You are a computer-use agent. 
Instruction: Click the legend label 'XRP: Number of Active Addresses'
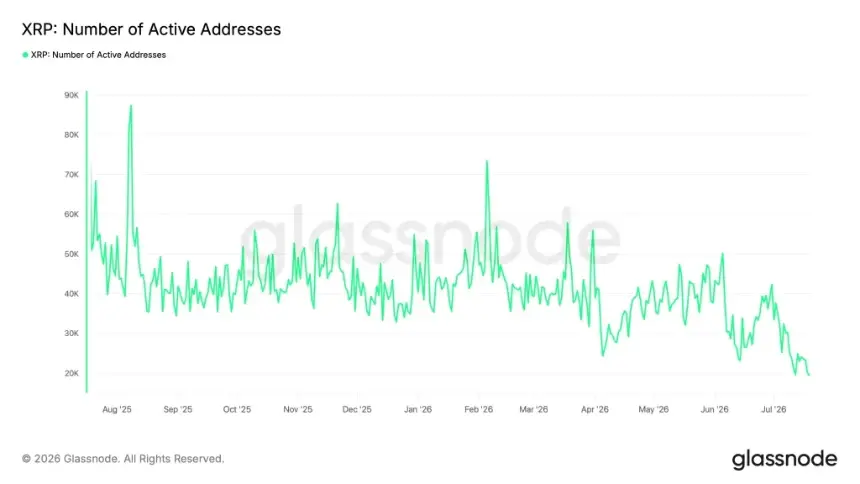coord(98,55)
